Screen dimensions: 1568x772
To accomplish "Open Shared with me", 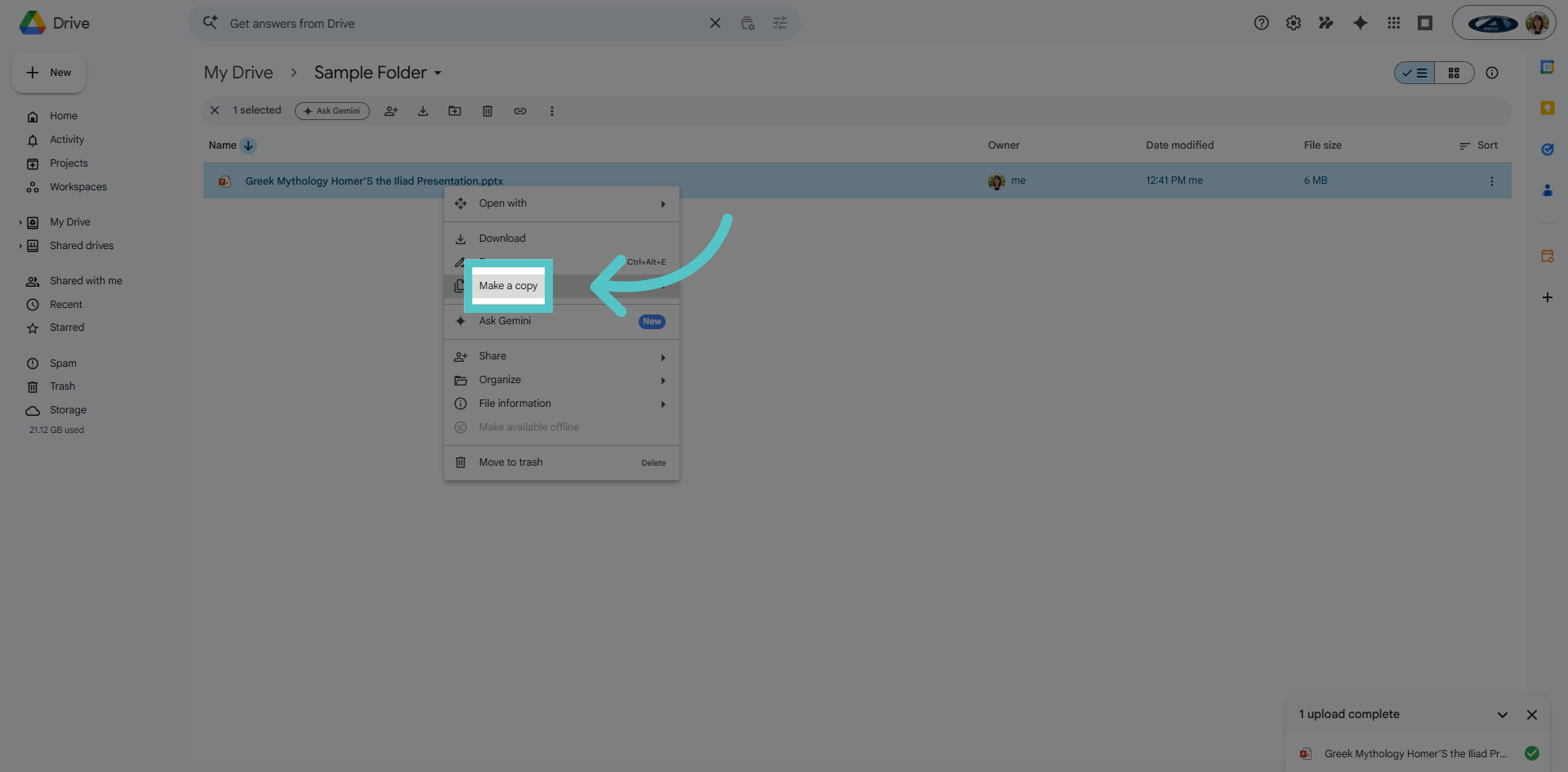I will pos(86,281).
